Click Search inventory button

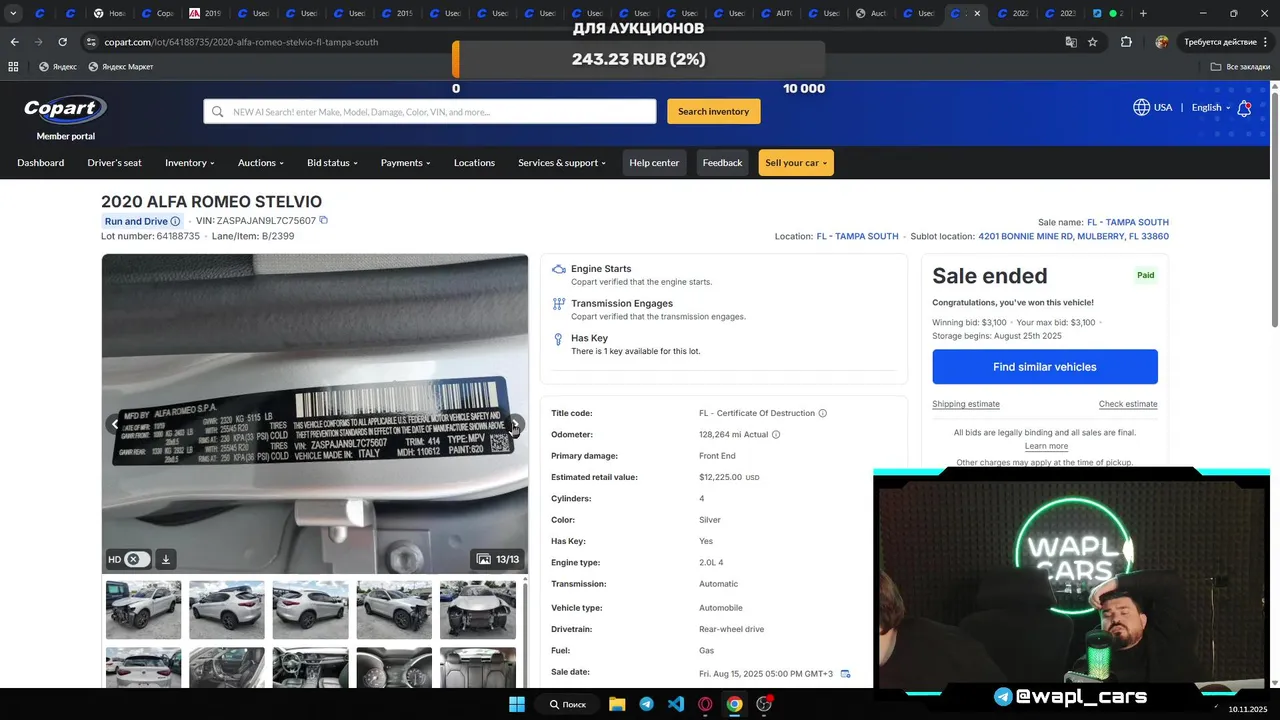[x=713, y=111]
